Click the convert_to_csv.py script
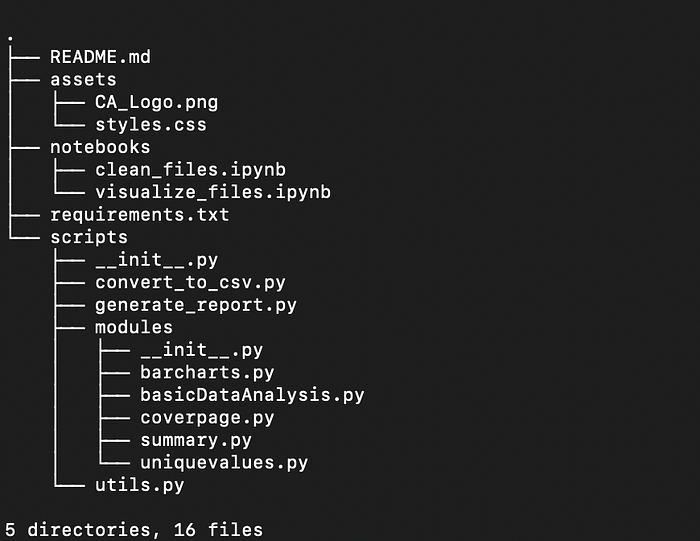The width and height of the screenshot is (700, 541). point(190,282)
